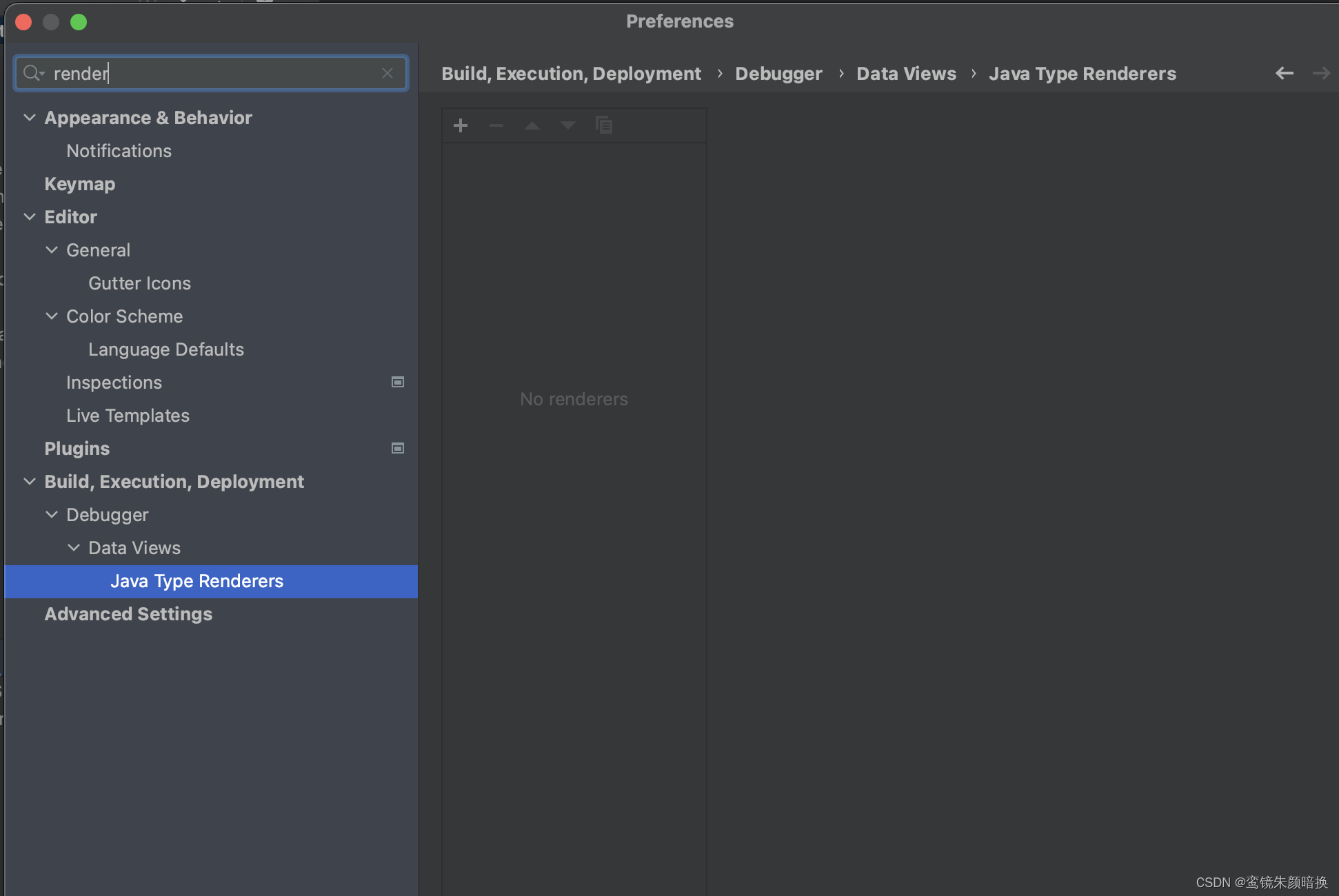Viewport: 1339px width, 896px height.
Task: Click the Color Scheme label in the tree
Action: [125, 316]
